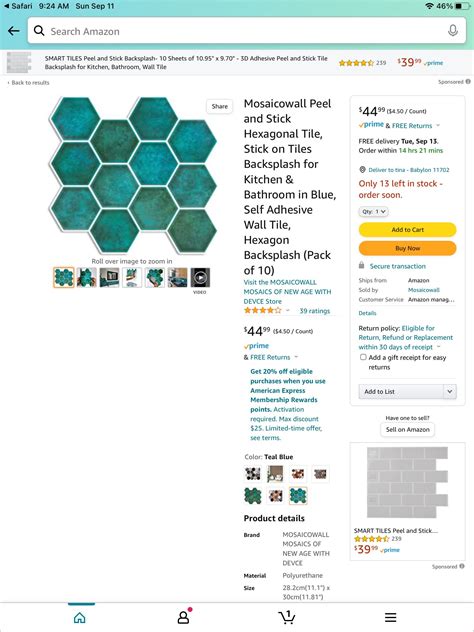Play the product video thumbnail
Viewport: 474px width, 632px height.
pyautogui.click(x=200, y=277)
